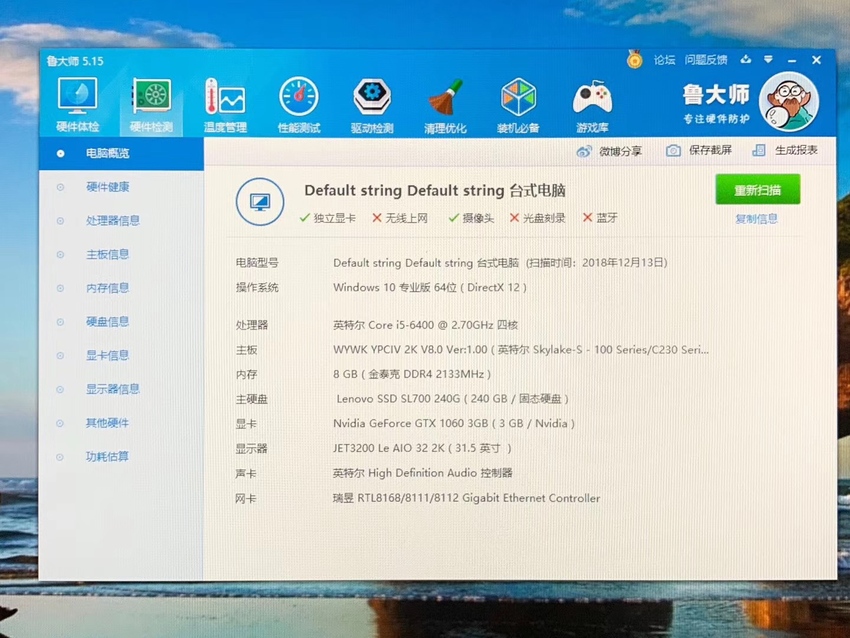Screen dimensions: 850x638
Task: Click the 鲁大师 mascot avatar
Action: pyautogui.click(x=789, y=102)
